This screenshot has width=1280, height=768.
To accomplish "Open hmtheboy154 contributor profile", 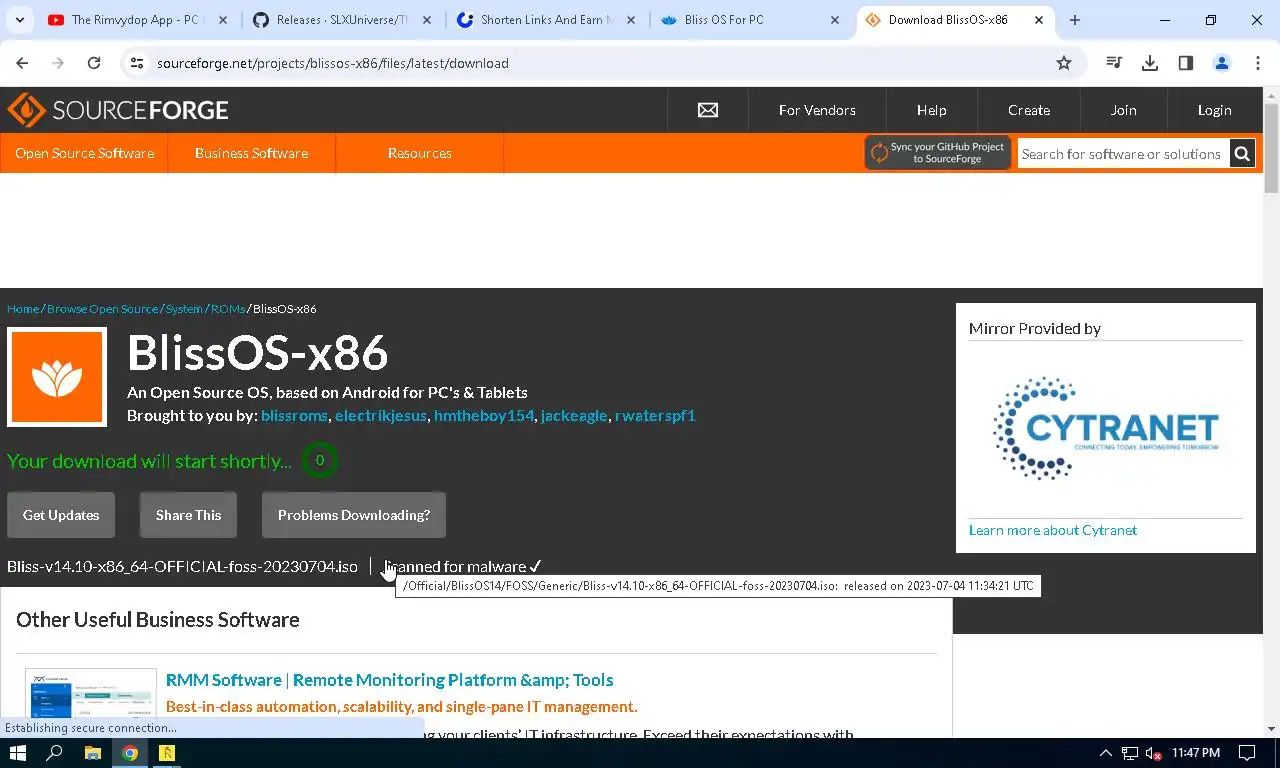I will point(484,415).
